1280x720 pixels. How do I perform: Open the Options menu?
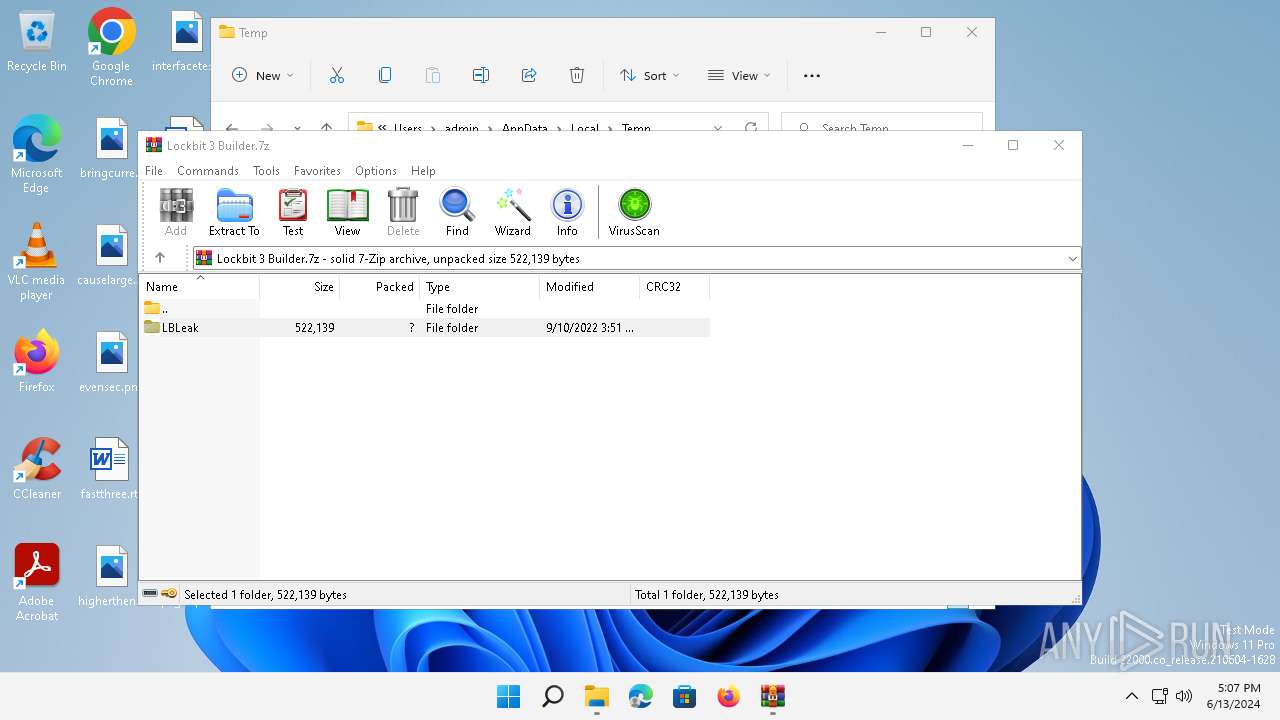click(376, 171)
